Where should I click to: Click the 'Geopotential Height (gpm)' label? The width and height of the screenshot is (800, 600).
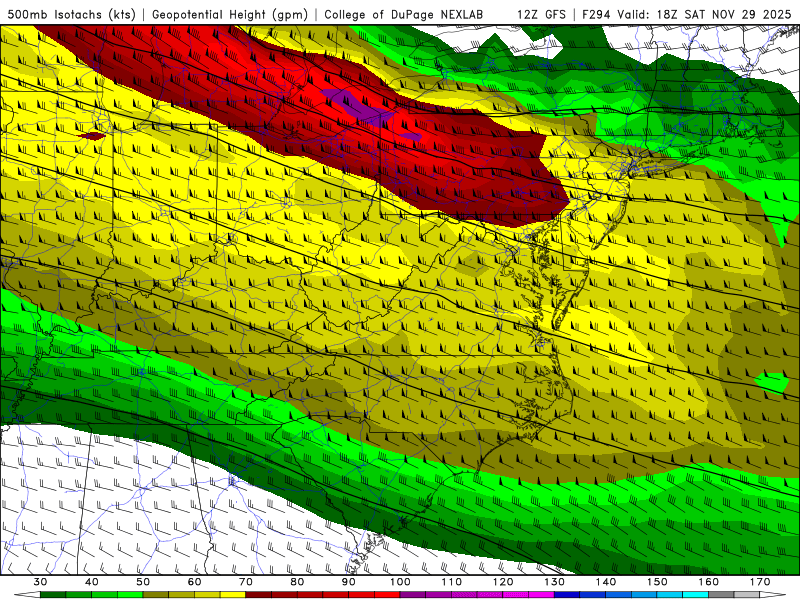point(230,14)
